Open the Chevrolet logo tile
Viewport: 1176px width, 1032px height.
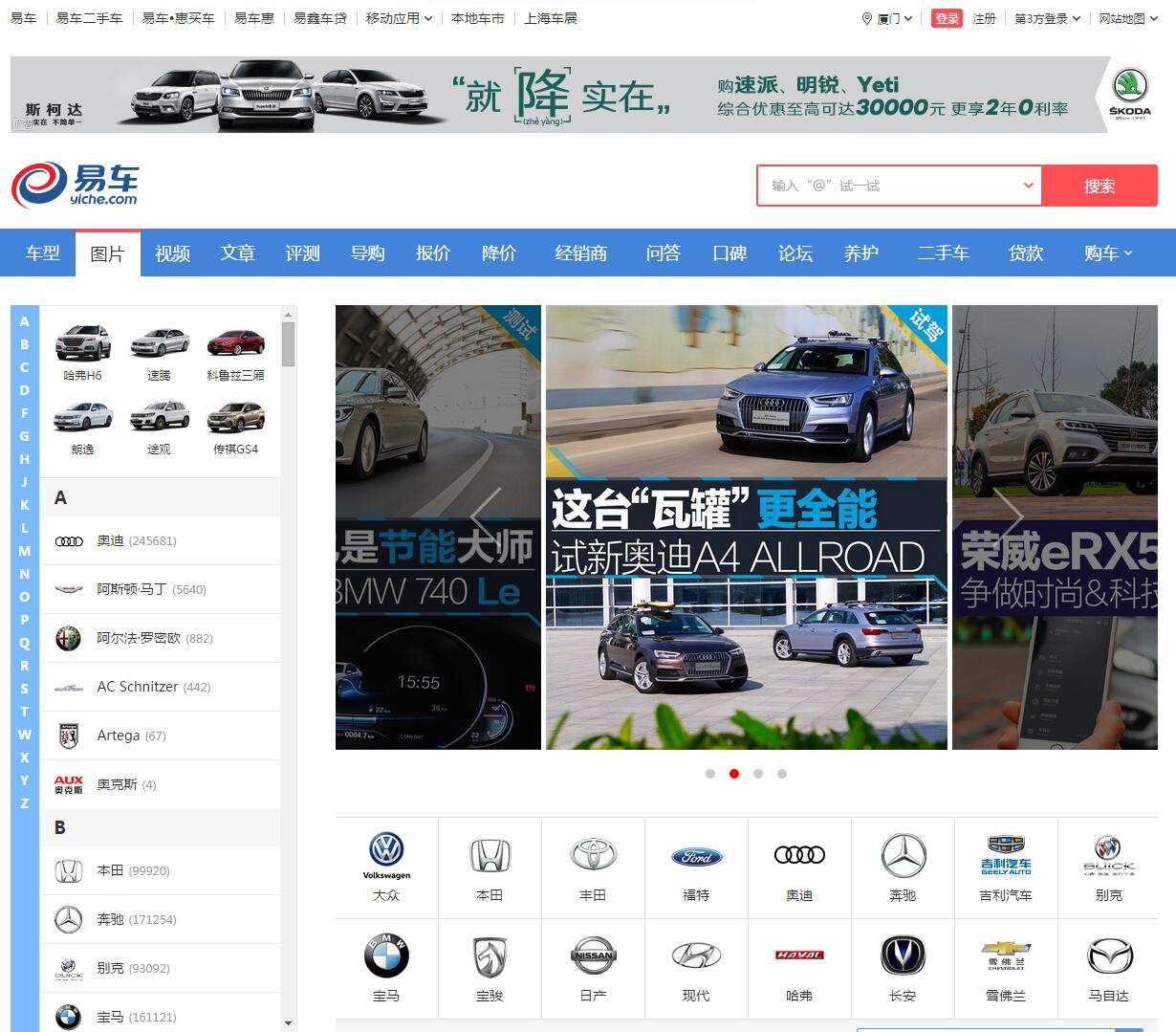(1006, 968)
